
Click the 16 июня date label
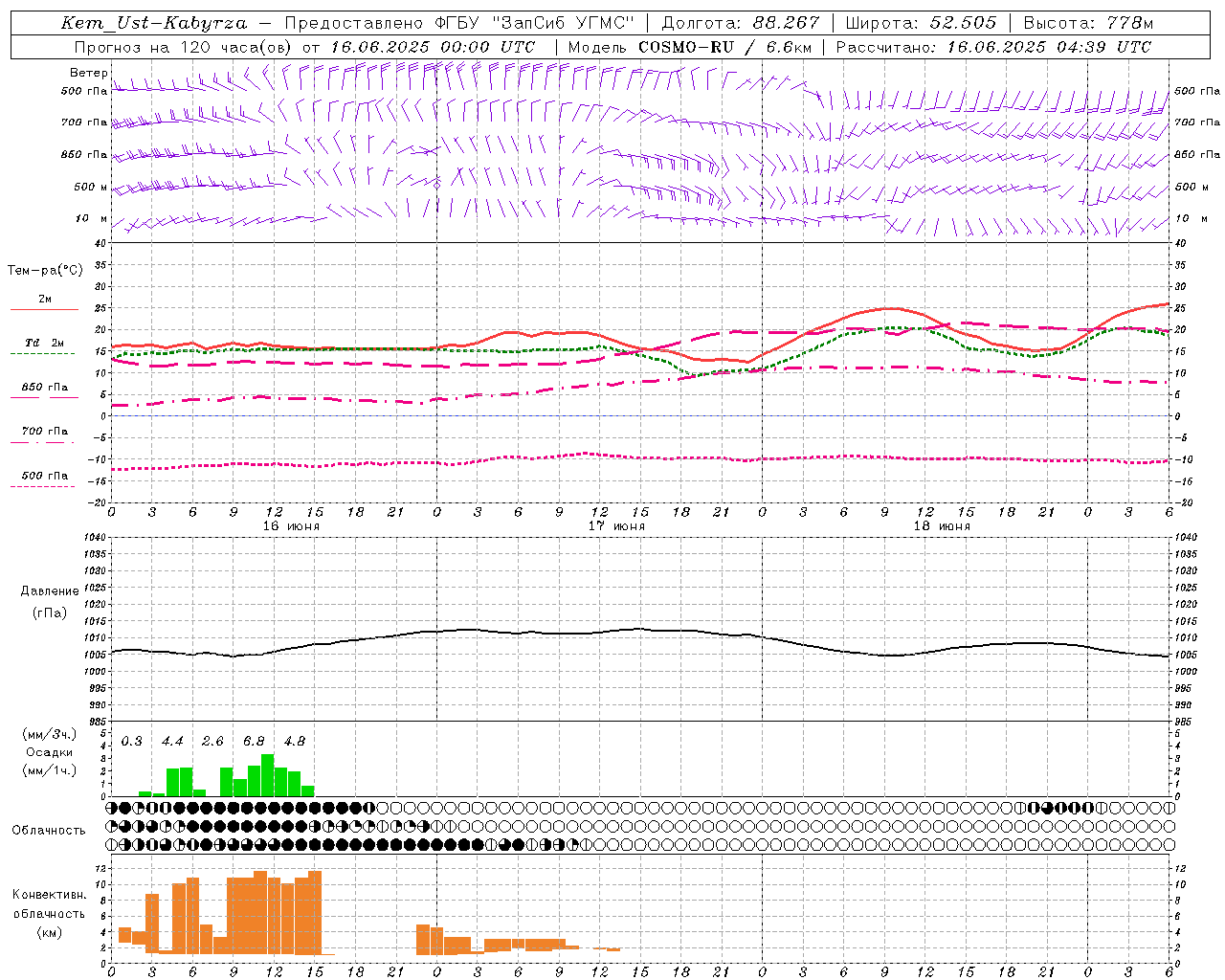click(291, 526)
